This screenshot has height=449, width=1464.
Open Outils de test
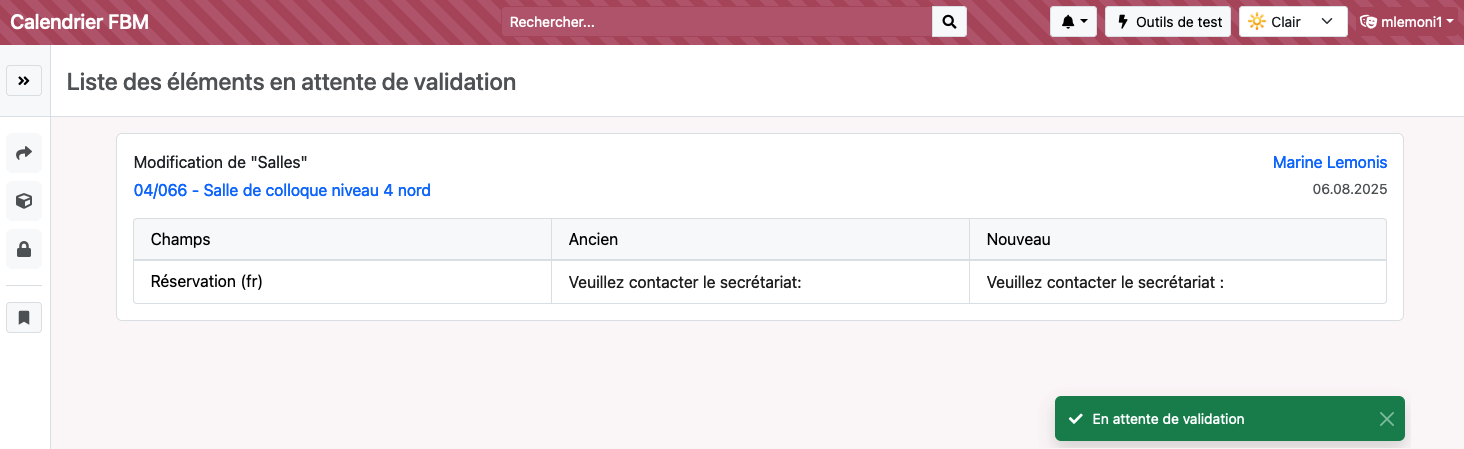[1168, 22]
